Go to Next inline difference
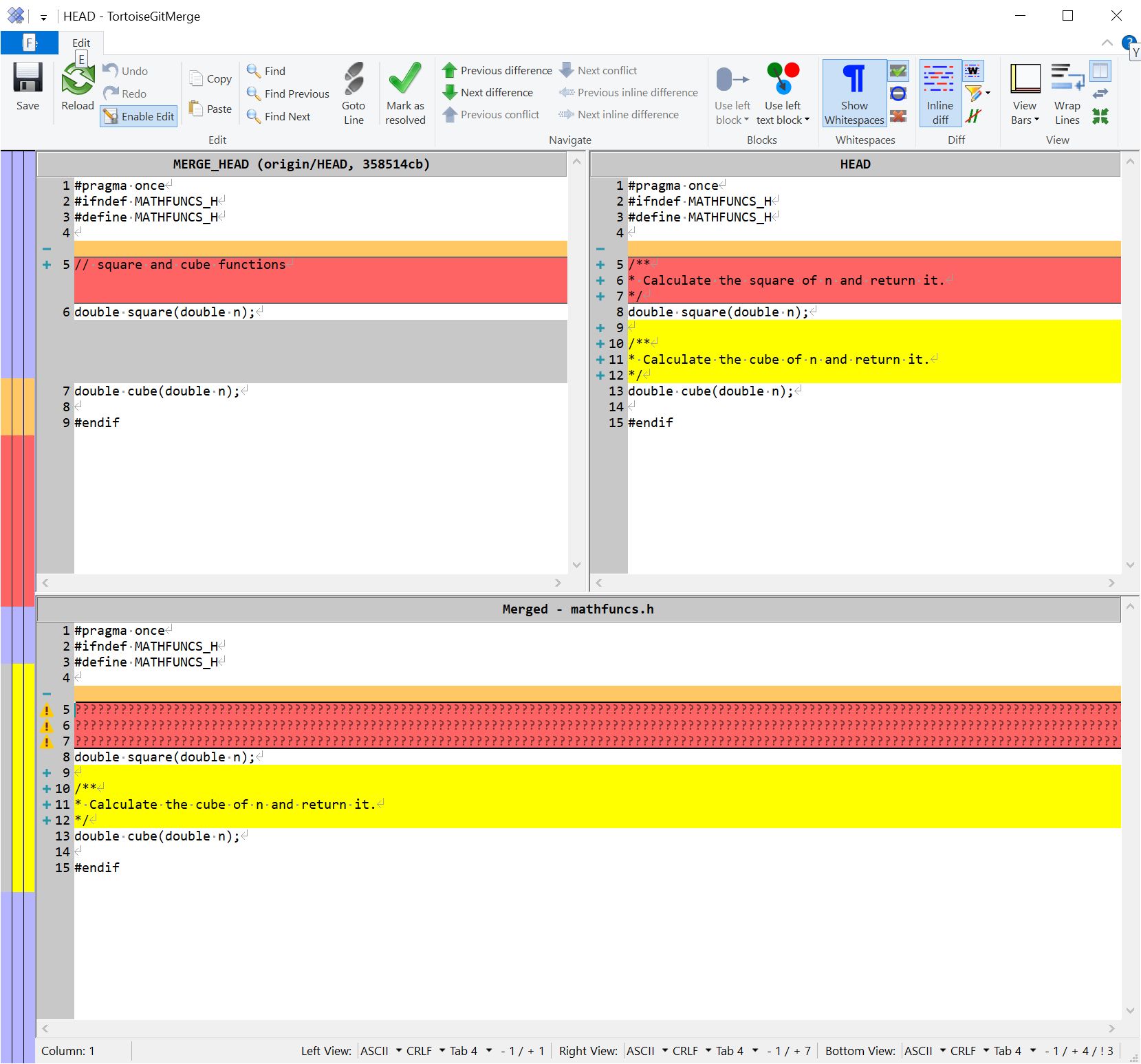 (x=619, y=114)
